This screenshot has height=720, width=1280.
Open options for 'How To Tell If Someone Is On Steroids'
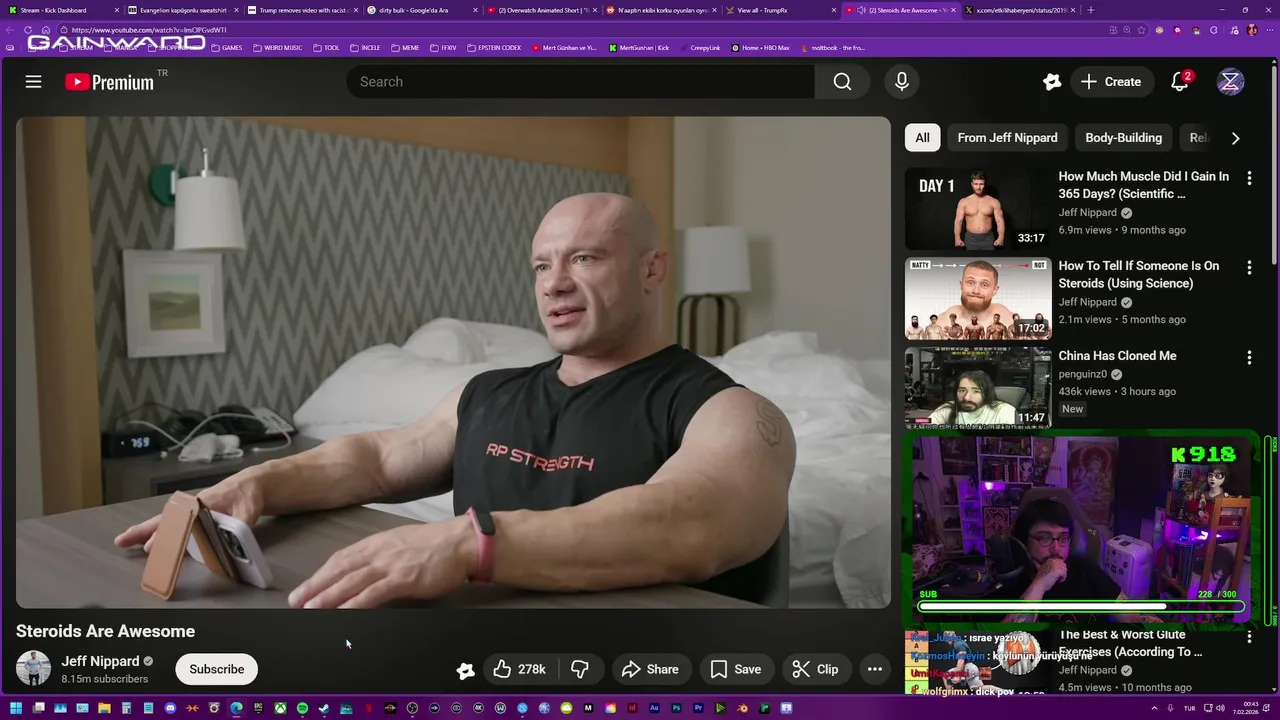click(1249, 268)
